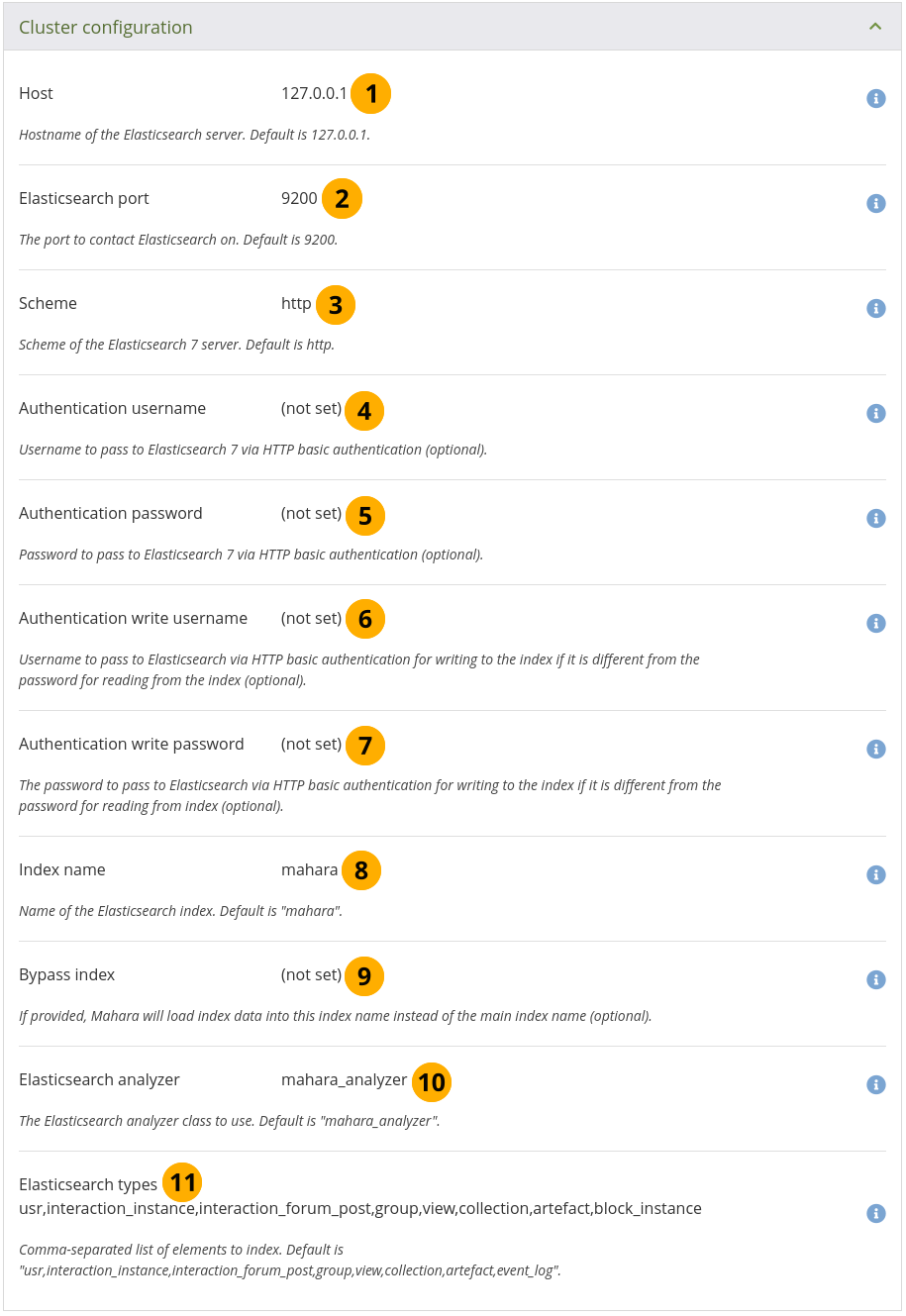
Task: Open info for Authentication write username
Action: 875,623
